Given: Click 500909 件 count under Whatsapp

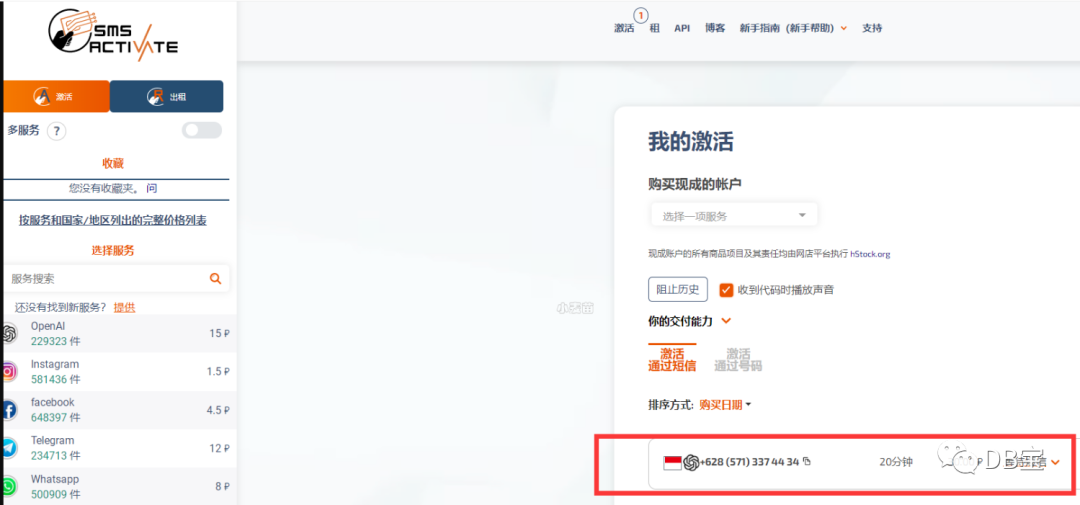Looking at the screenshot, I should 56,494.
